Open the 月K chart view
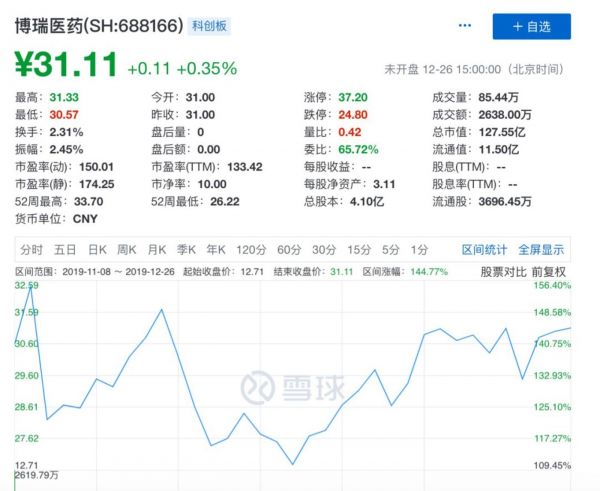This screenshot has height=491, width=600. (x=156, y=249)
